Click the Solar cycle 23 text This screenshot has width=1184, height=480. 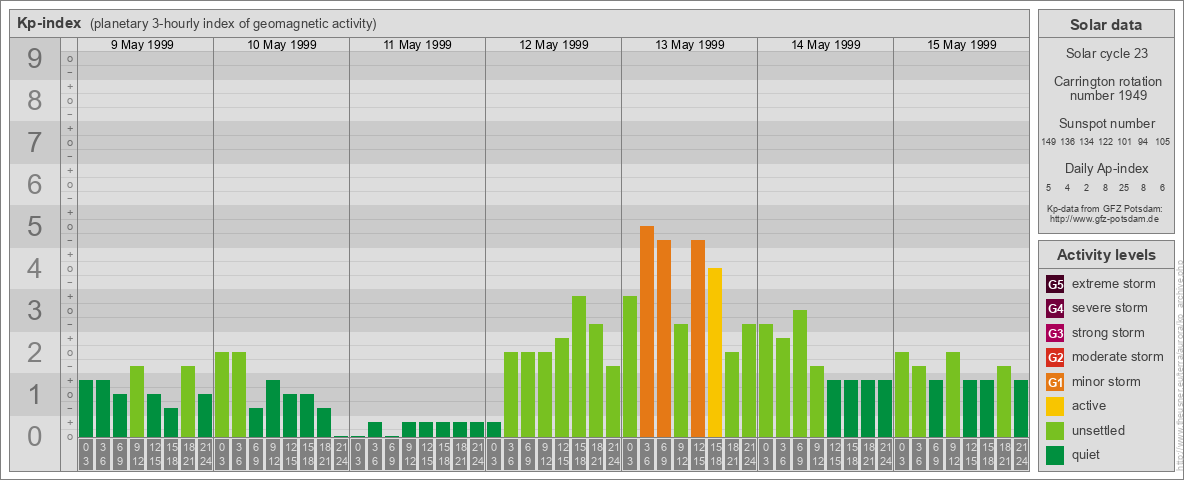point(1105,54)
